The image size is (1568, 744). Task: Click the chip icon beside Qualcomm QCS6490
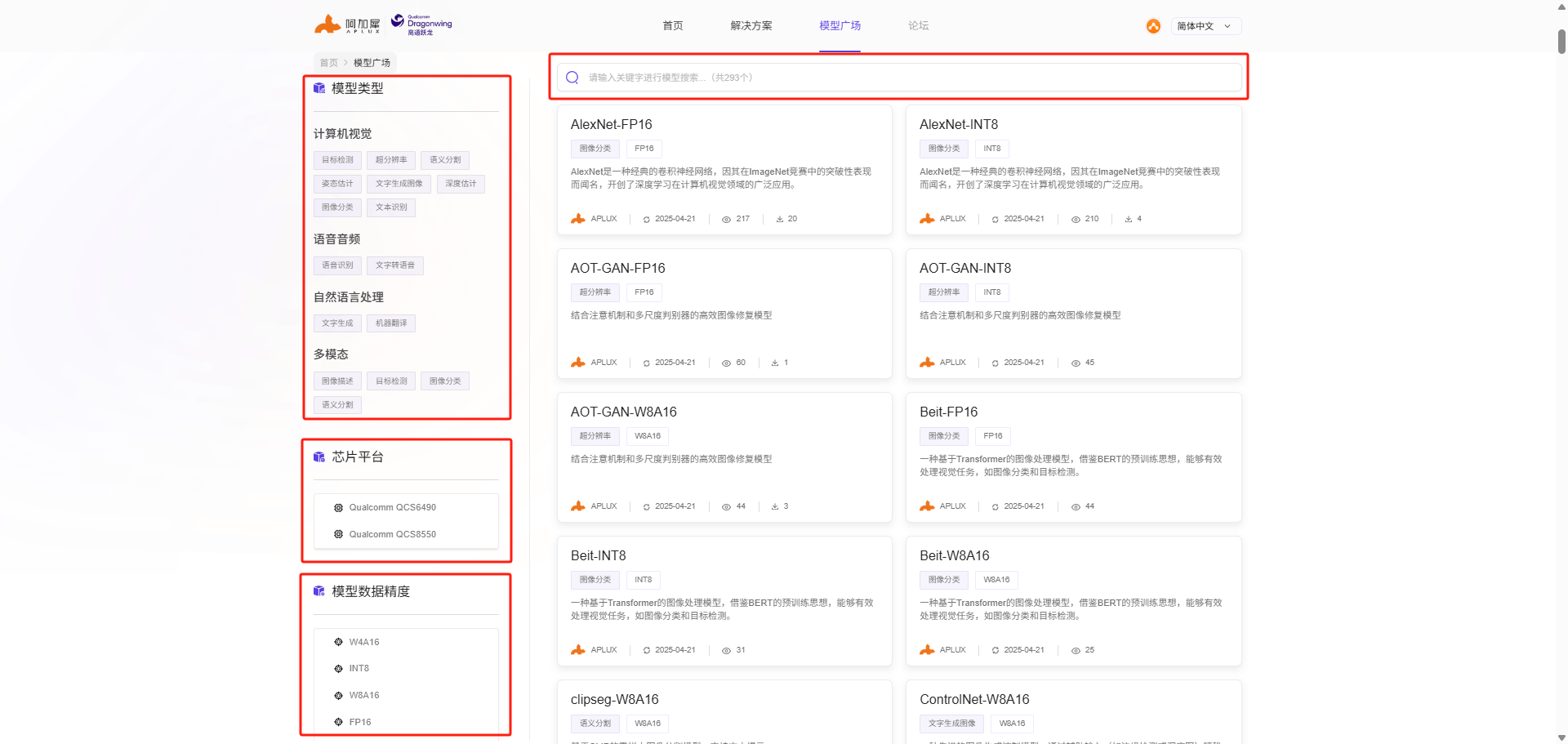pyautogui.click(x=338, y=508)
